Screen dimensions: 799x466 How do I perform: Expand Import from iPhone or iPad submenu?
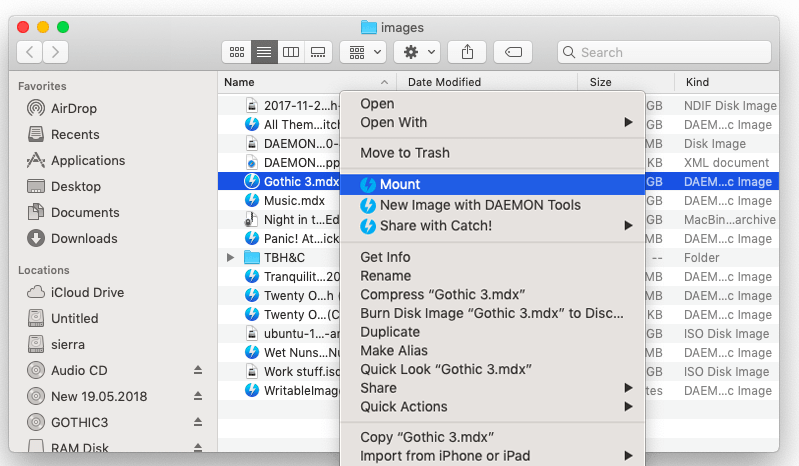point(492,456)
